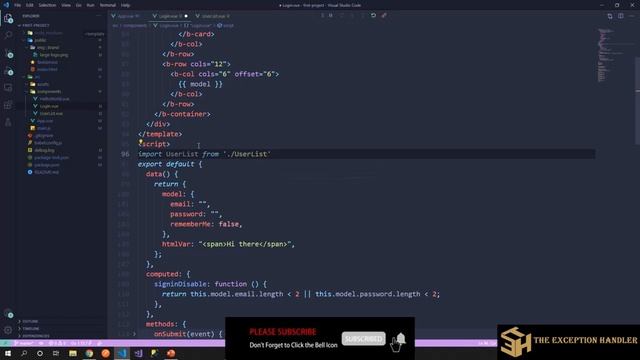Restart the debug session
Image resolution: width=640 pixels, height=360 pixels.
point(373,16)
